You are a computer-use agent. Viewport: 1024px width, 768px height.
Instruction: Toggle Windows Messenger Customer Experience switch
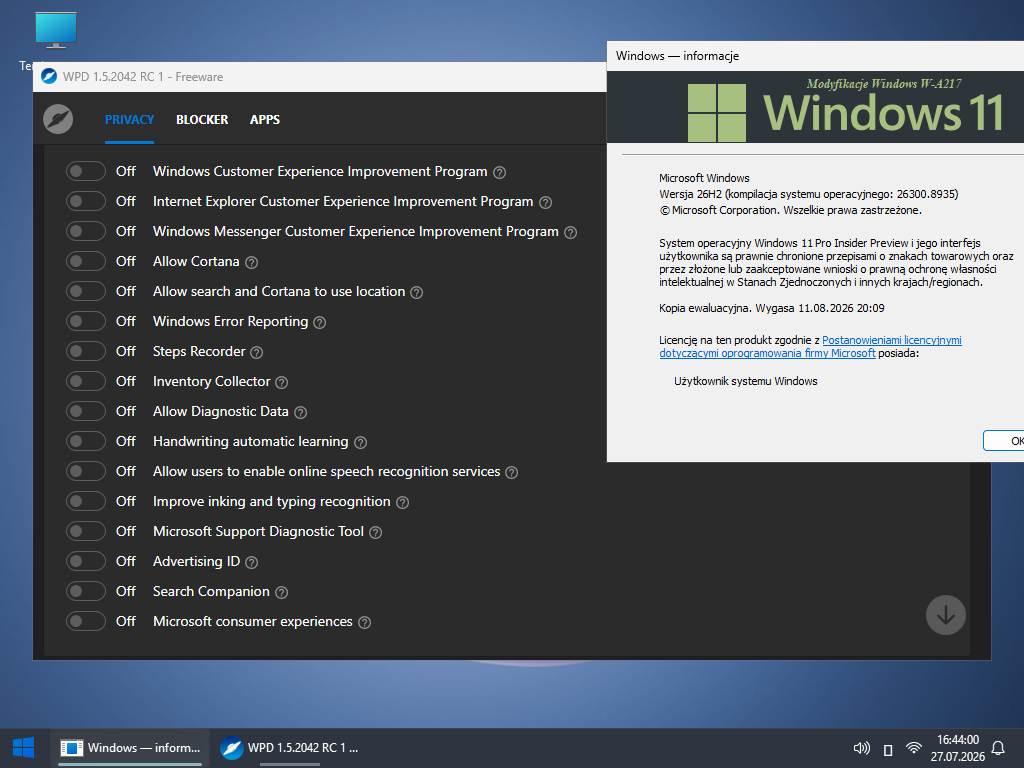[x=86, y=231]
